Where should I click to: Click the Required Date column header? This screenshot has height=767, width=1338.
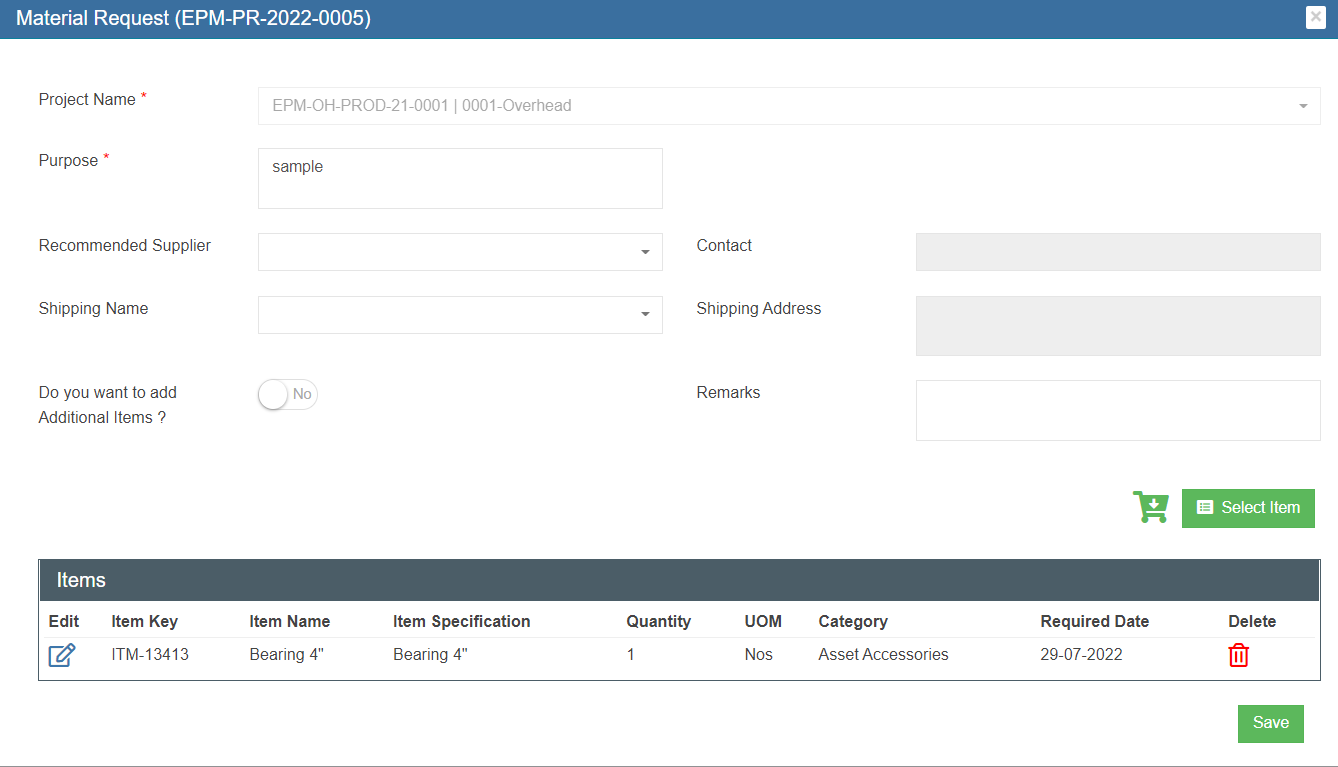coord(1094,621)
